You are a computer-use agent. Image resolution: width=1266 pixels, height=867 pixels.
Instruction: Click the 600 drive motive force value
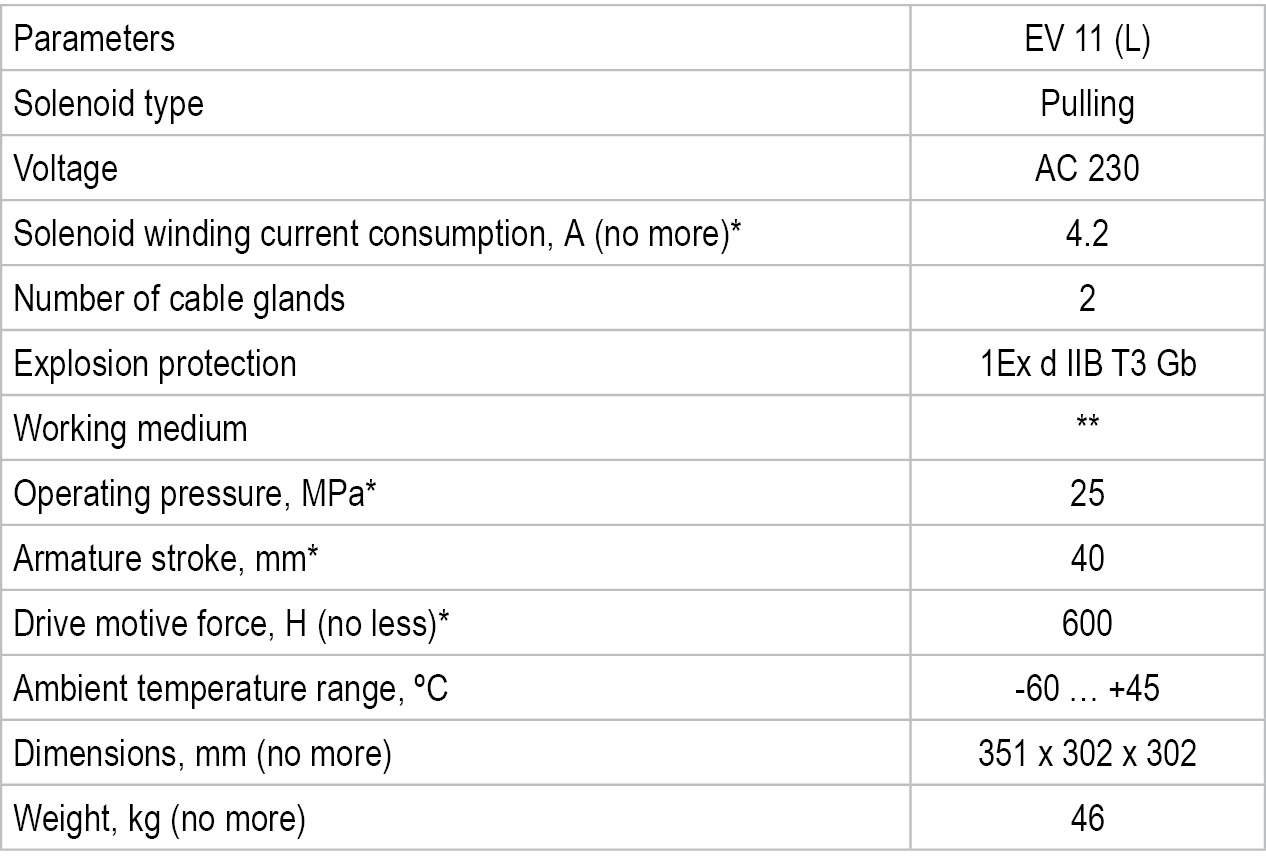click(1087, 624)
